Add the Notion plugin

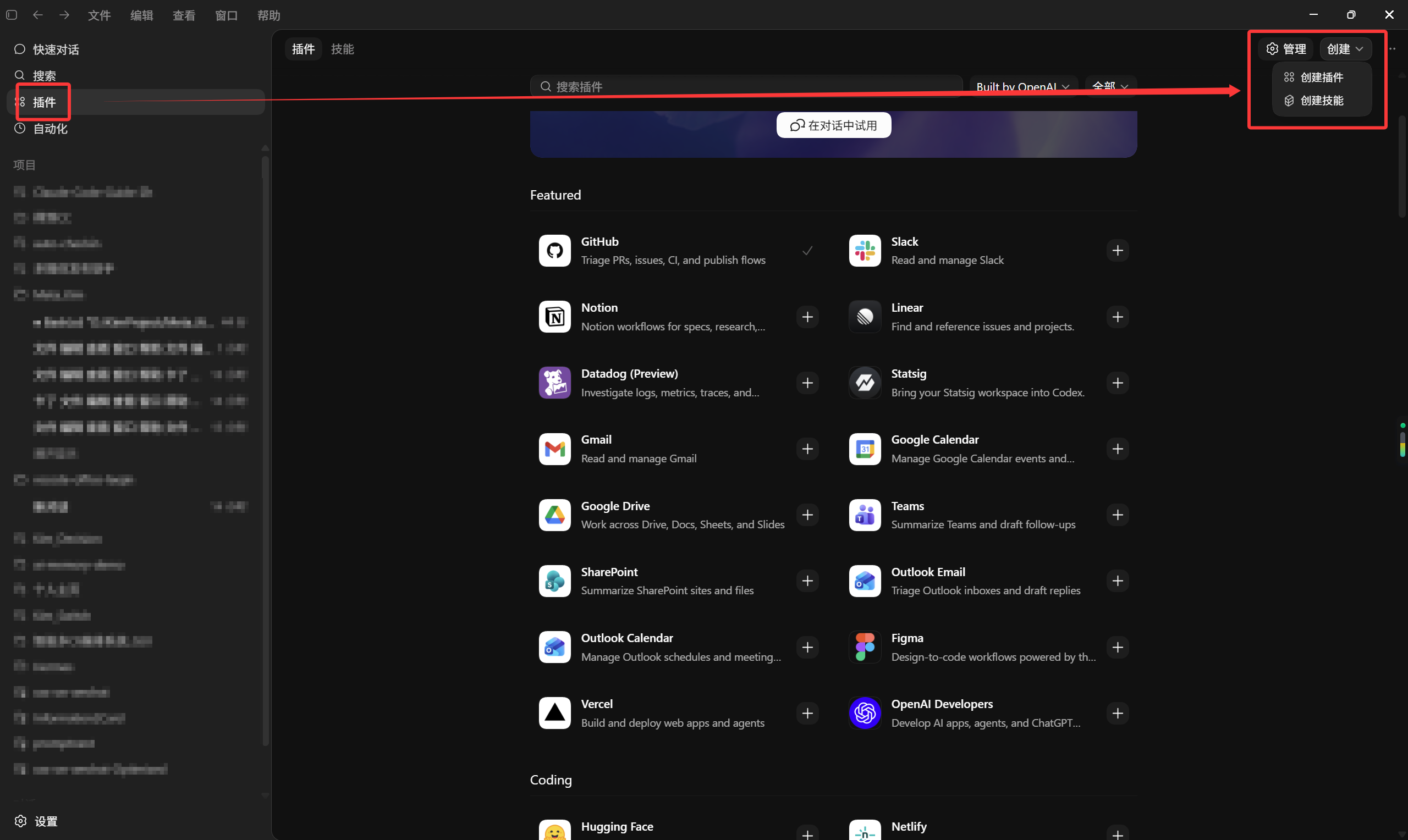pos(807,317)
